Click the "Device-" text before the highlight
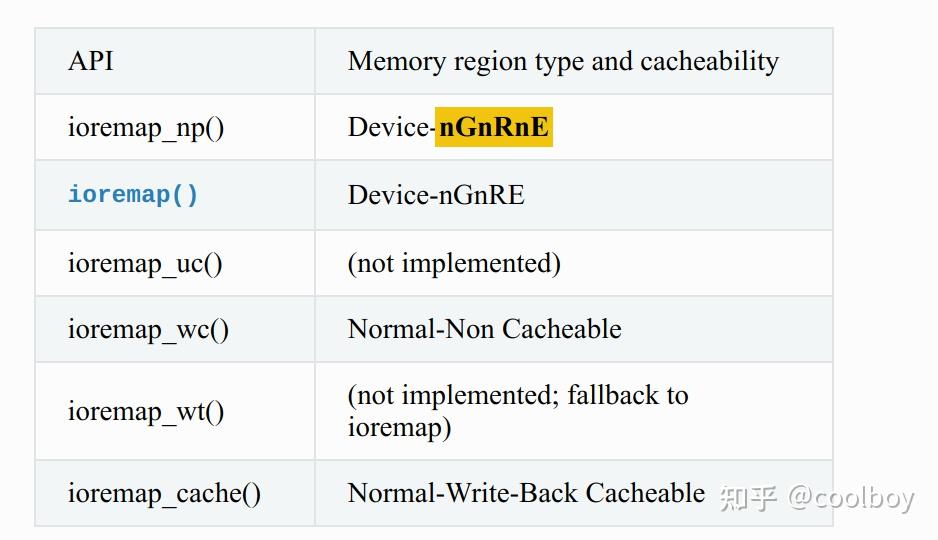 391,127
